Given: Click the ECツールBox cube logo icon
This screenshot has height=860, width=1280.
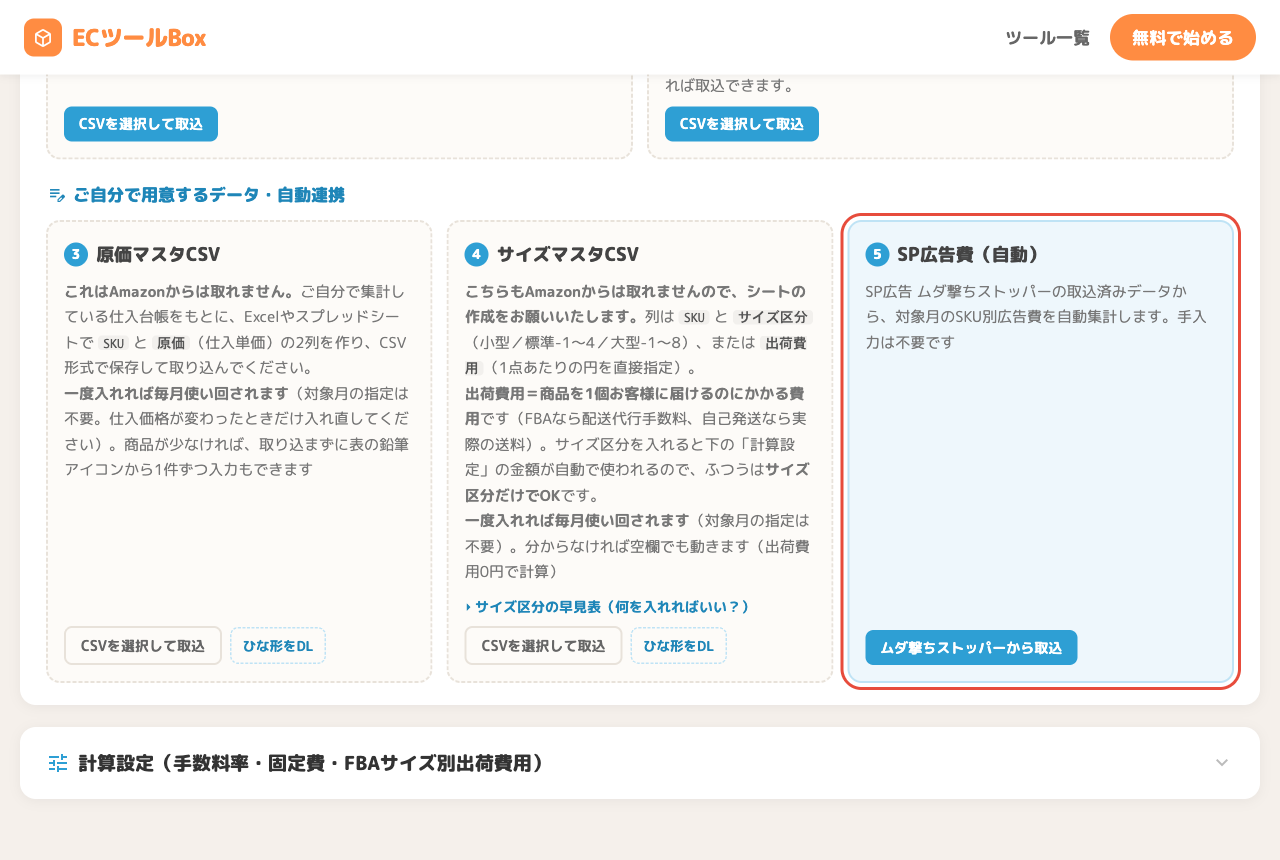Looking at the screenshot, I should pos(43,38).
